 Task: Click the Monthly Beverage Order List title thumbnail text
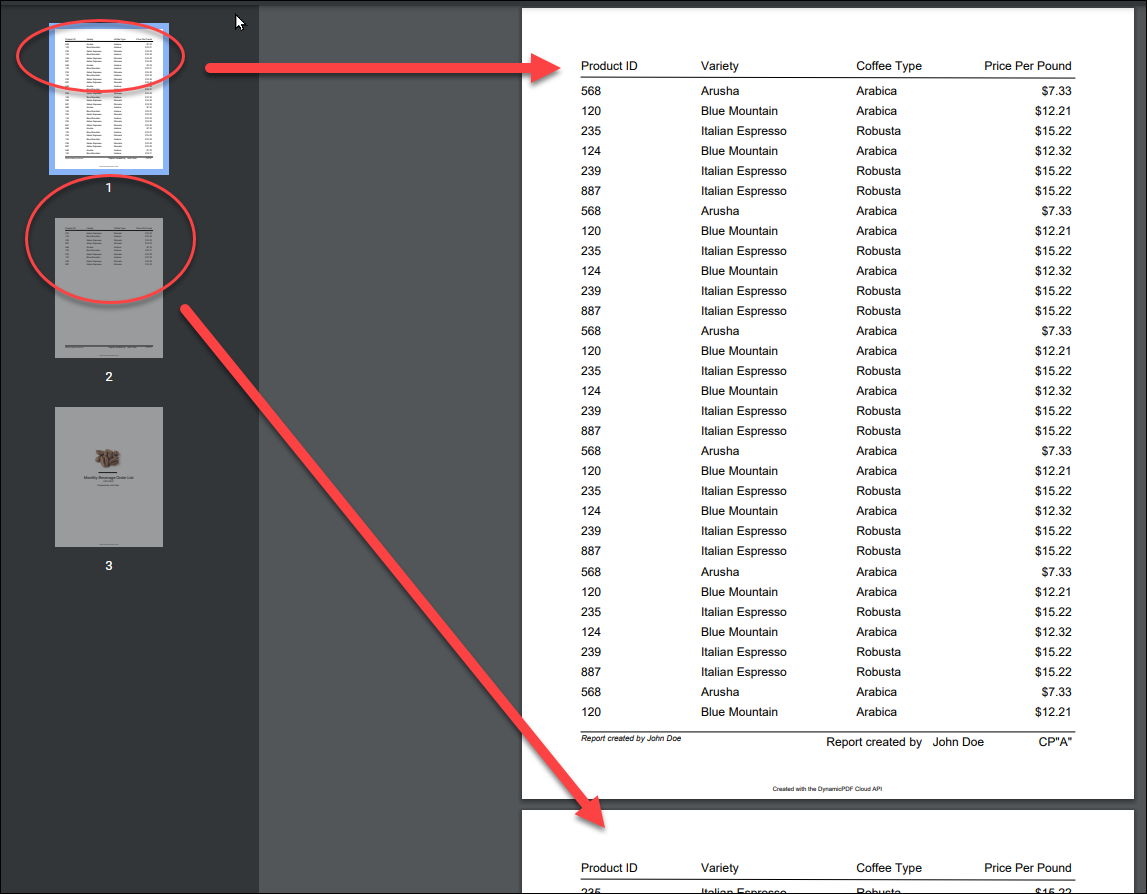click(108, 479)
